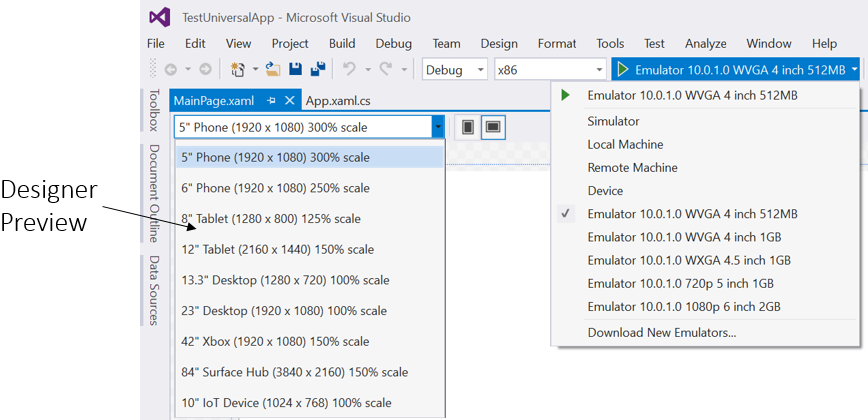Open the Debug menu
The width and height of the screenshot is (868, 420).
[394, 44]
